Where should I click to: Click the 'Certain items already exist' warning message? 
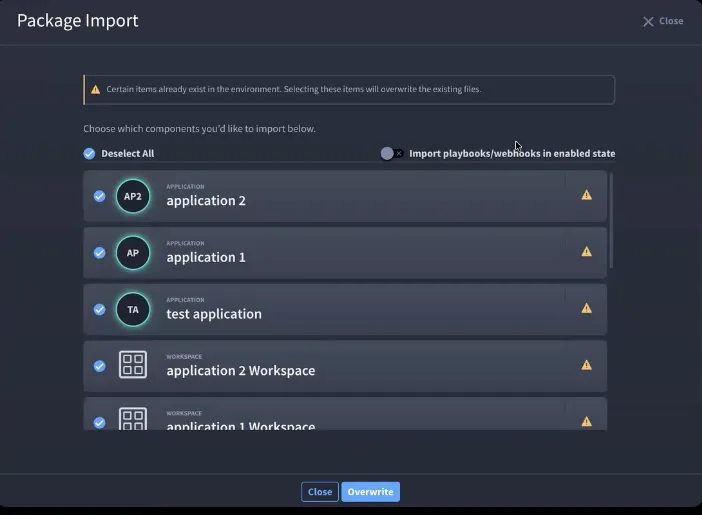[294, 89]
